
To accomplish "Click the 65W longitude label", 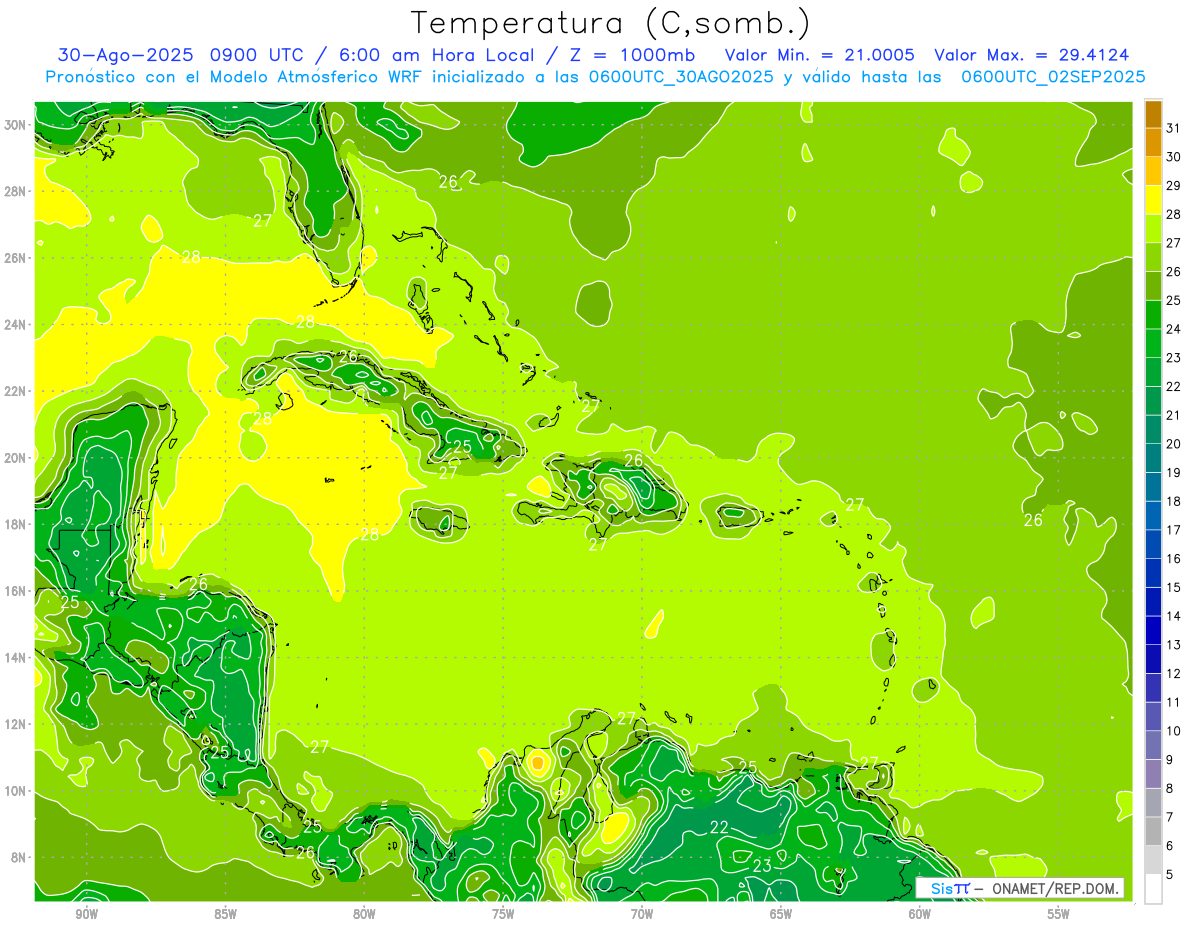I will [x=781, y=914].
